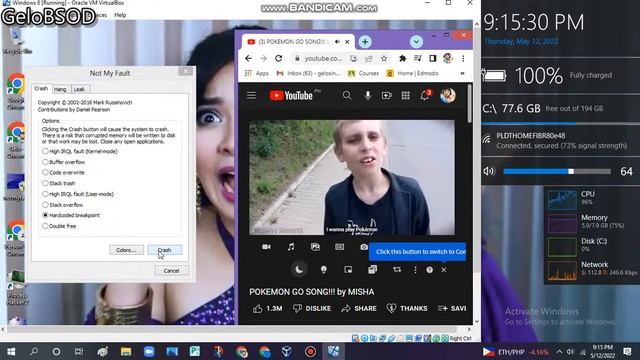Mute using the volume speaker icon in the widget
Viewport: 640px width, 360px height.
[x=488, y=171]
